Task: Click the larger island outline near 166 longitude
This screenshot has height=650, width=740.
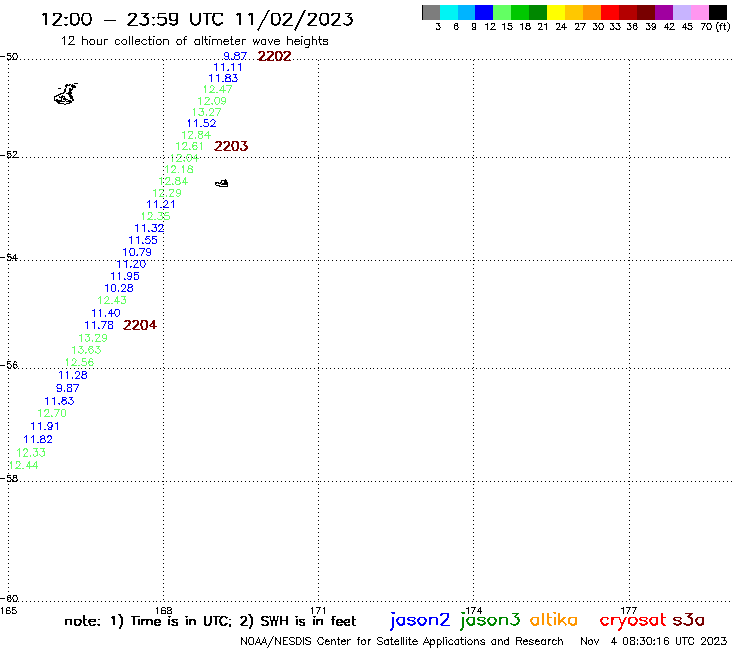Action: pyautogui.click(x=66, y=93)
